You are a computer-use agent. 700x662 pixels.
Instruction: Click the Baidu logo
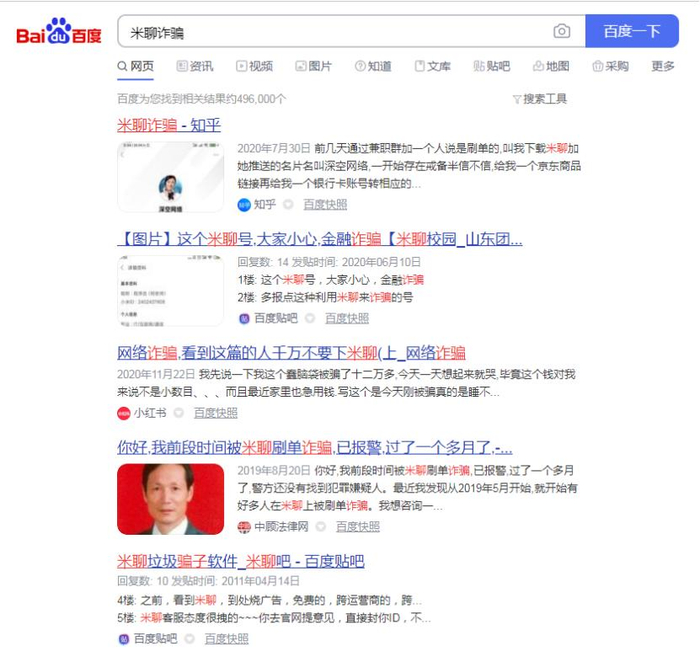click(59, 31)
